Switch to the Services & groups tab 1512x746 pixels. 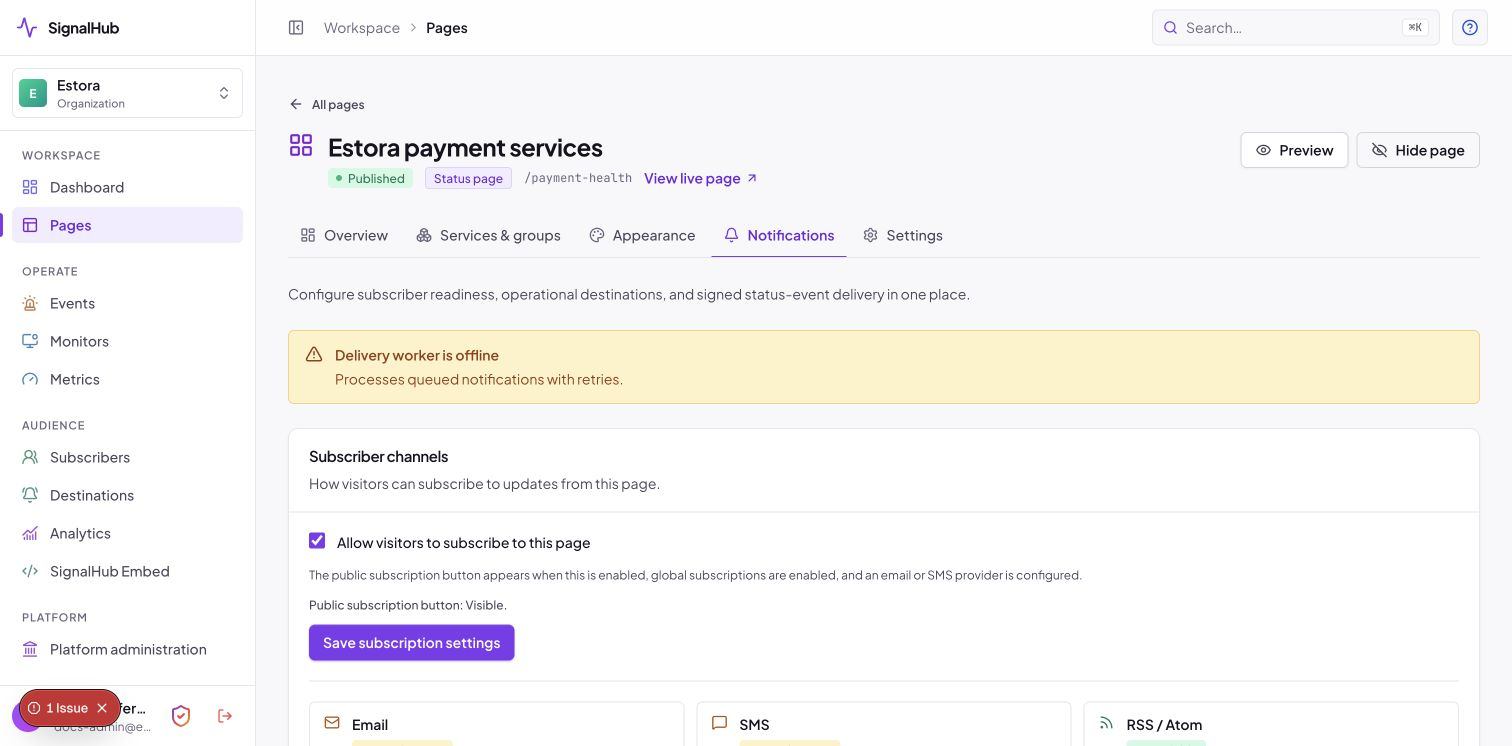click(x=488, y=235)
